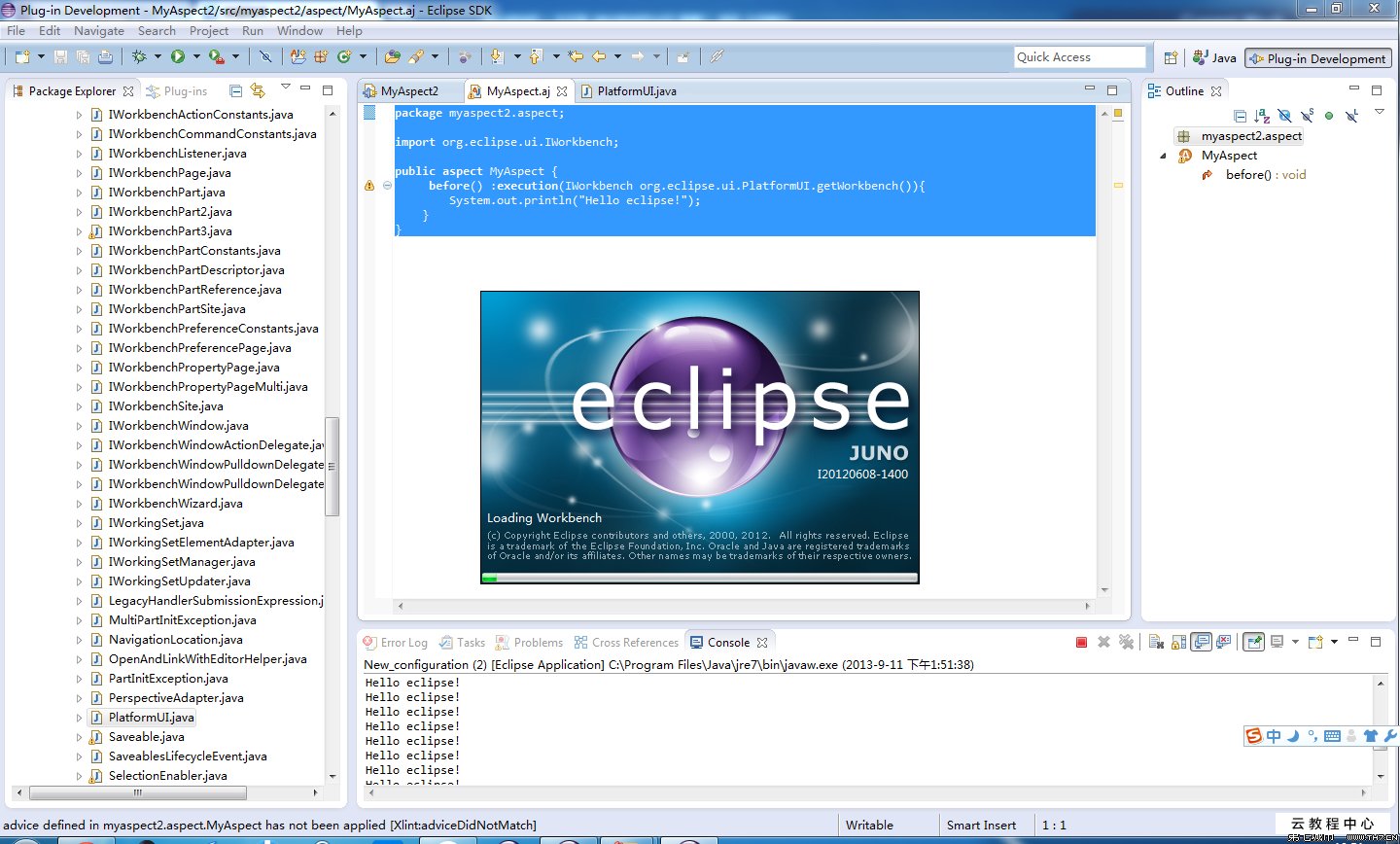Click the New file toolbar icon
This screenshot has height=844, width=1400.
(x=21, y=56)
